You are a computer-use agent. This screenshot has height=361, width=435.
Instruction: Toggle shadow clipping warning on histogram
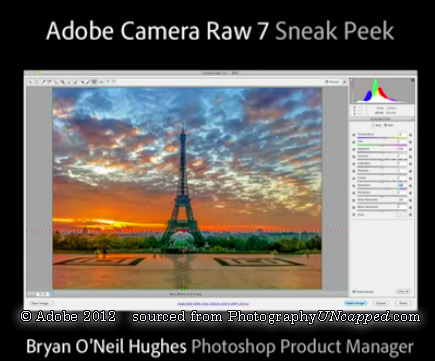tap(352, 80)
